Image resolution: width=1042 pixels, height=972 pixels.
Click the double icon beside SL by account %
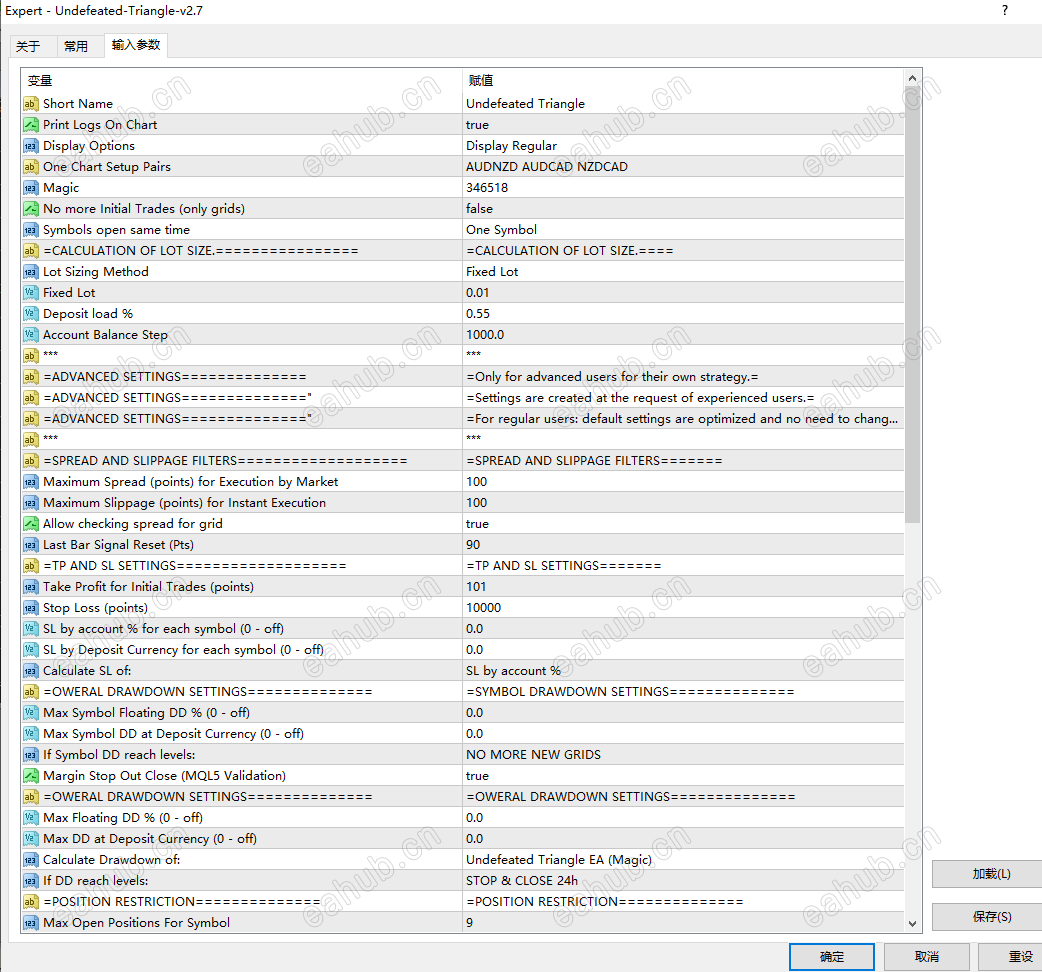click(x=31, y=629)
